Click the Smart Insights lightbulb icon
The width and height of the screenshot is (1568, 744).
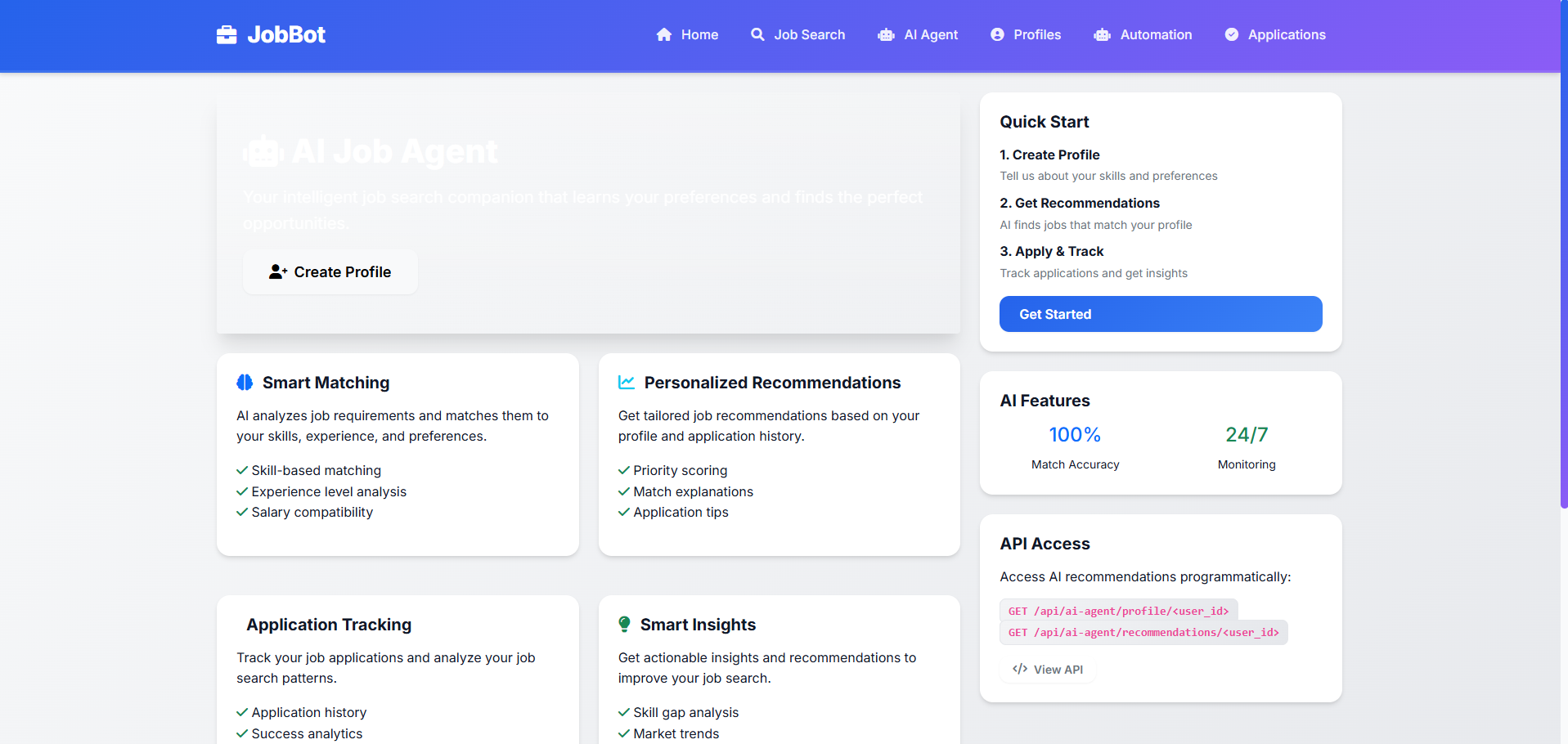624,624
